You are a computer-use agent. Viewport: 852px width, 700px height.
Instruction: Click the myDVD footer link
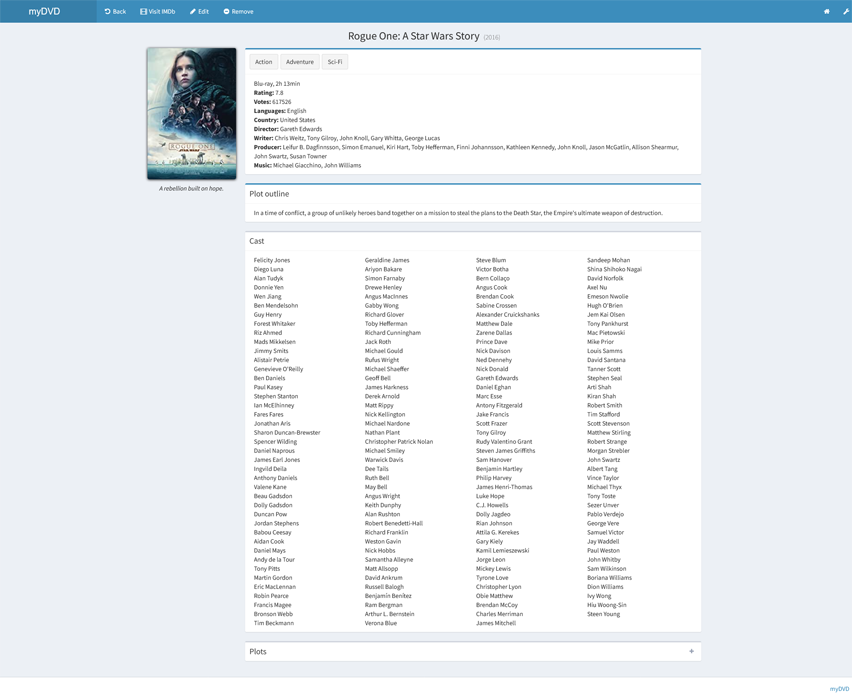pyautogui.click(x=839, y=689)
